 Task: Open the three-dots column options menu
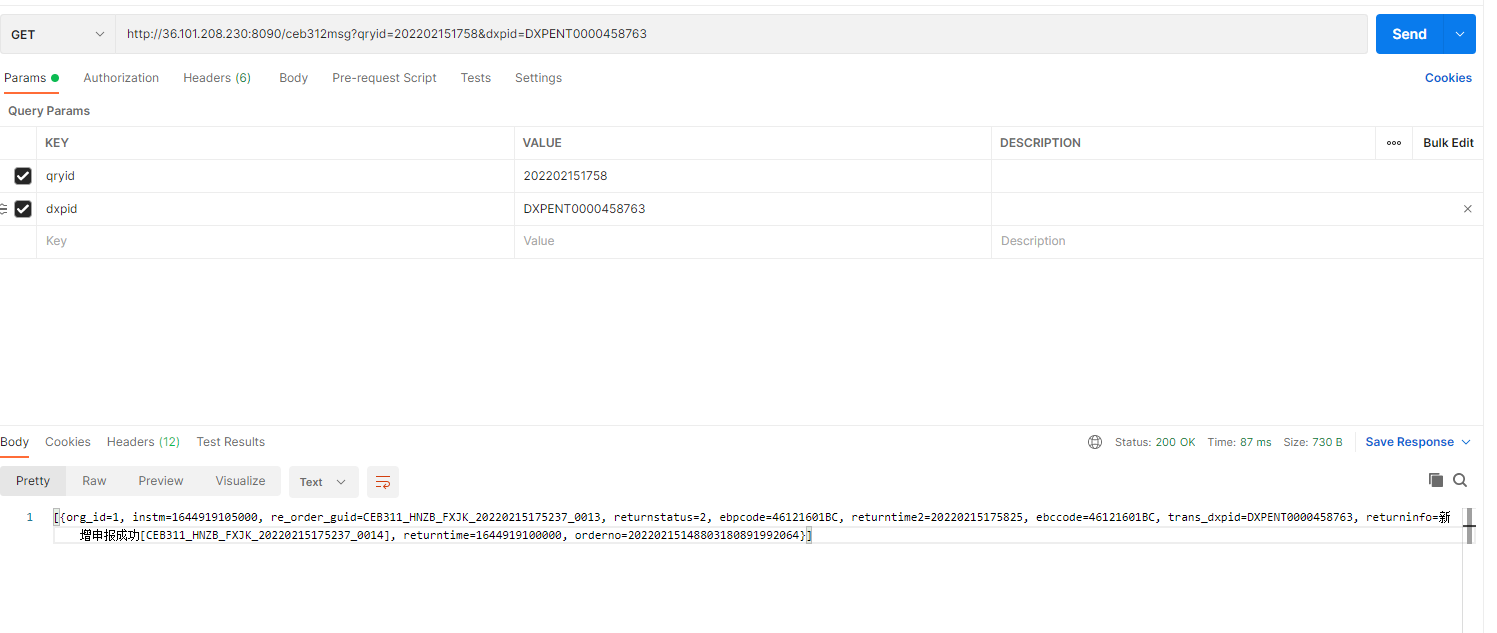[1394, 143]
